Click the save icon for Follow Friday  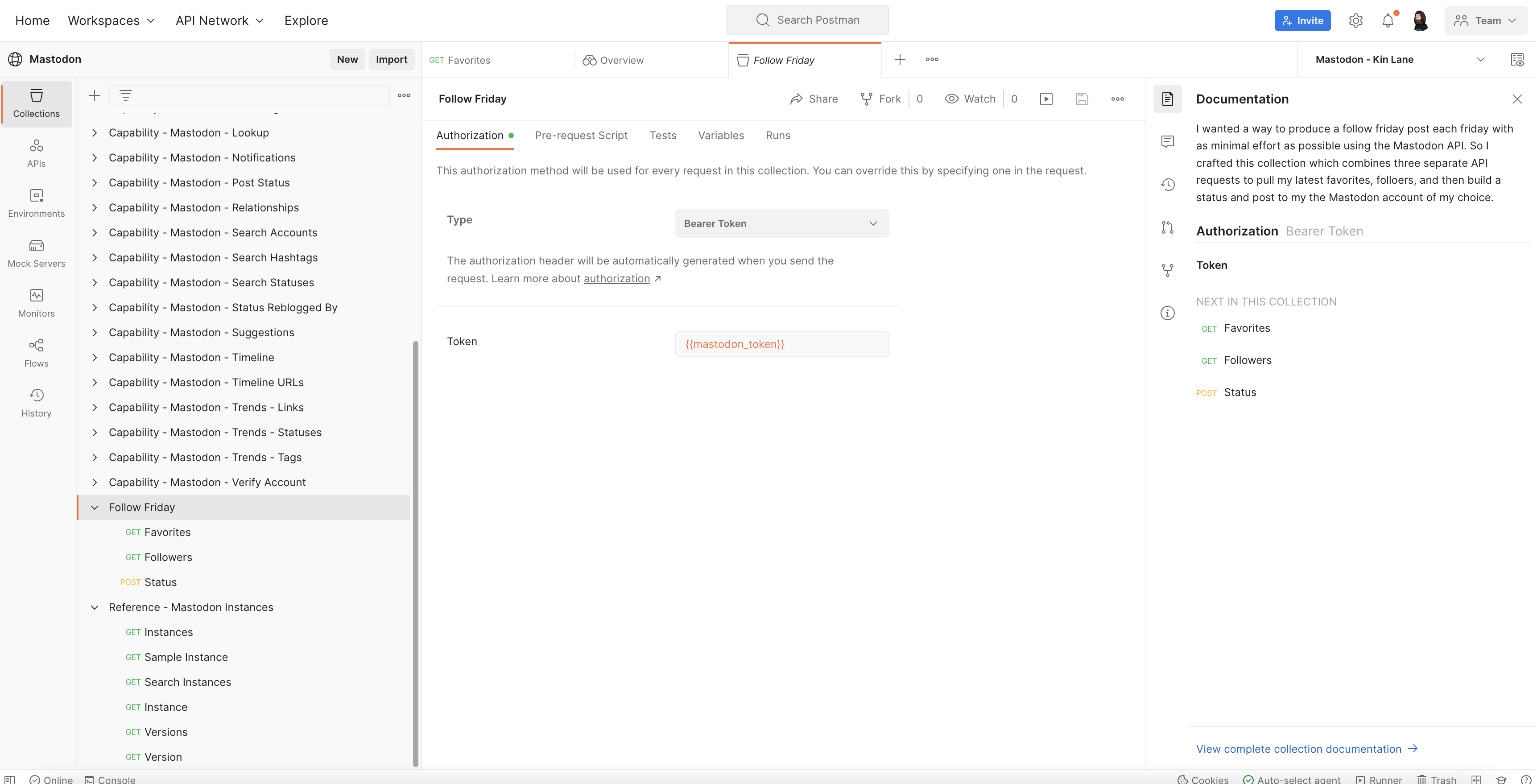tap(1082, 99)
